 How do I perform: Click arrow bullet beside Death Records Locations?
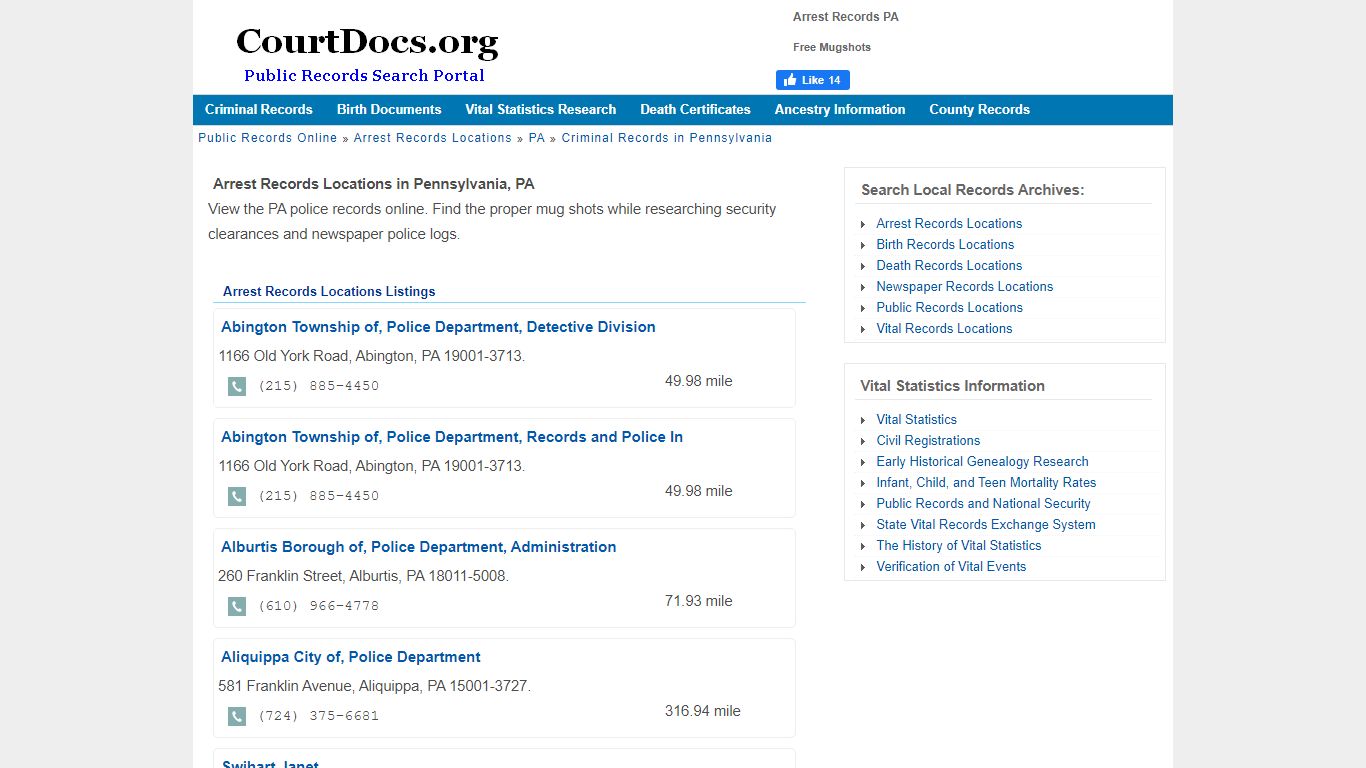[x=863, y=266]
